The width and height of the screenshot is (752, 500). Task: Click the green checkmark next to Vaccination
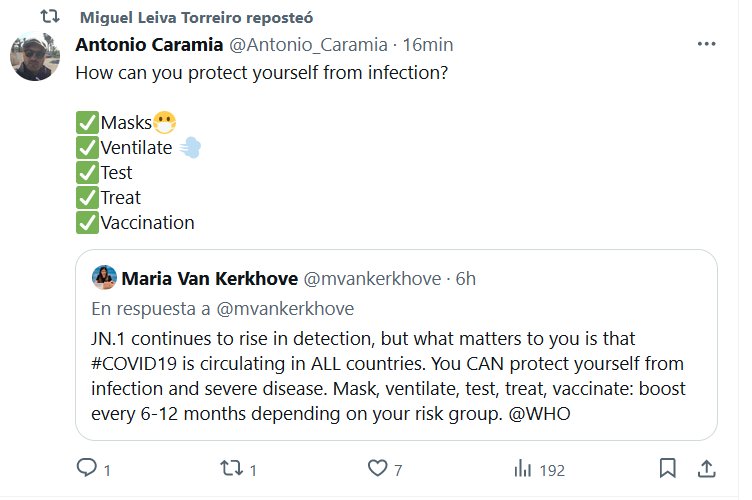87,222
